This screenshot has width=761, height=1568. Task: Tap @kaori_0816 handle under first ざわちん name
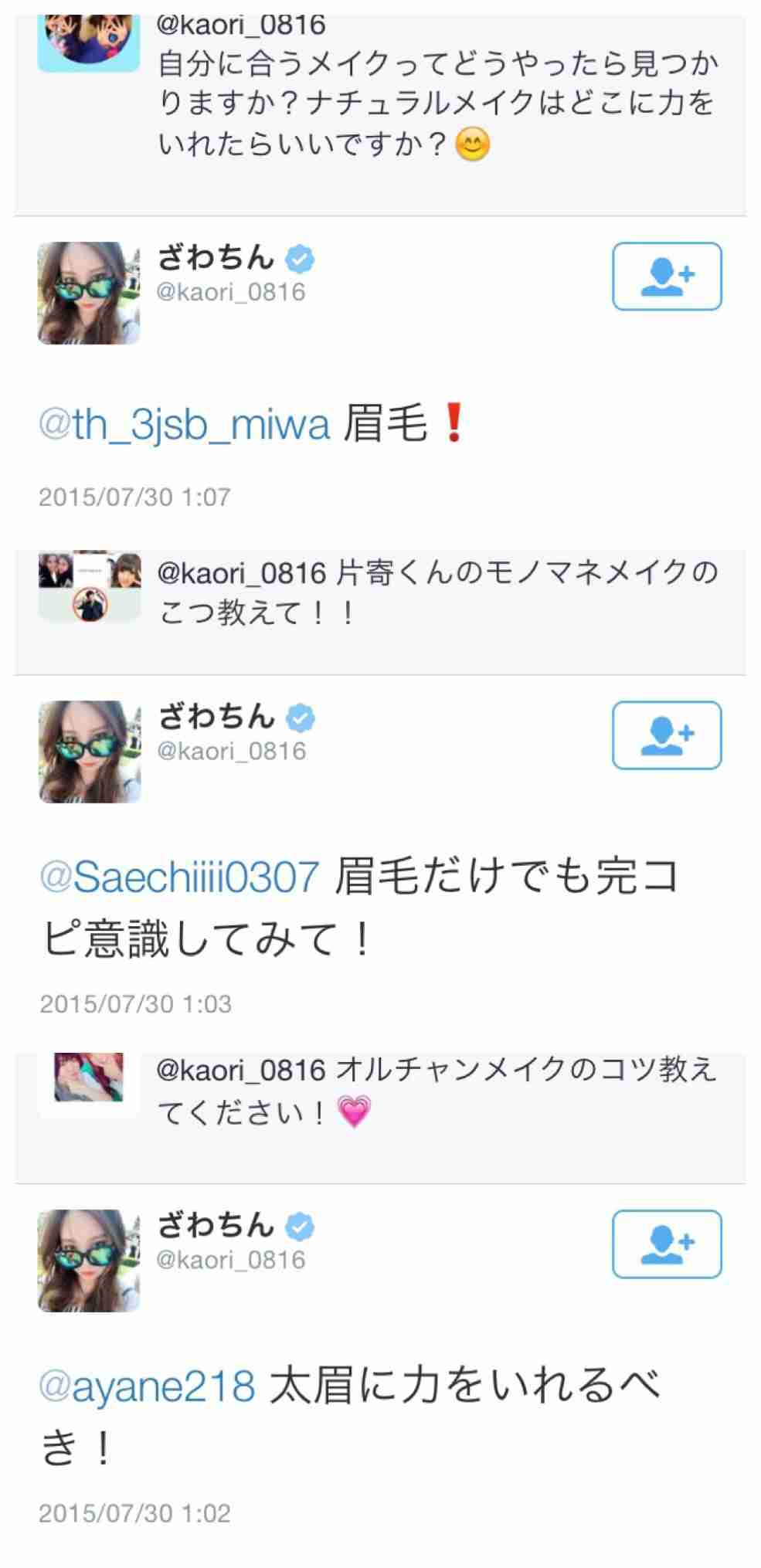coord(231,292)
